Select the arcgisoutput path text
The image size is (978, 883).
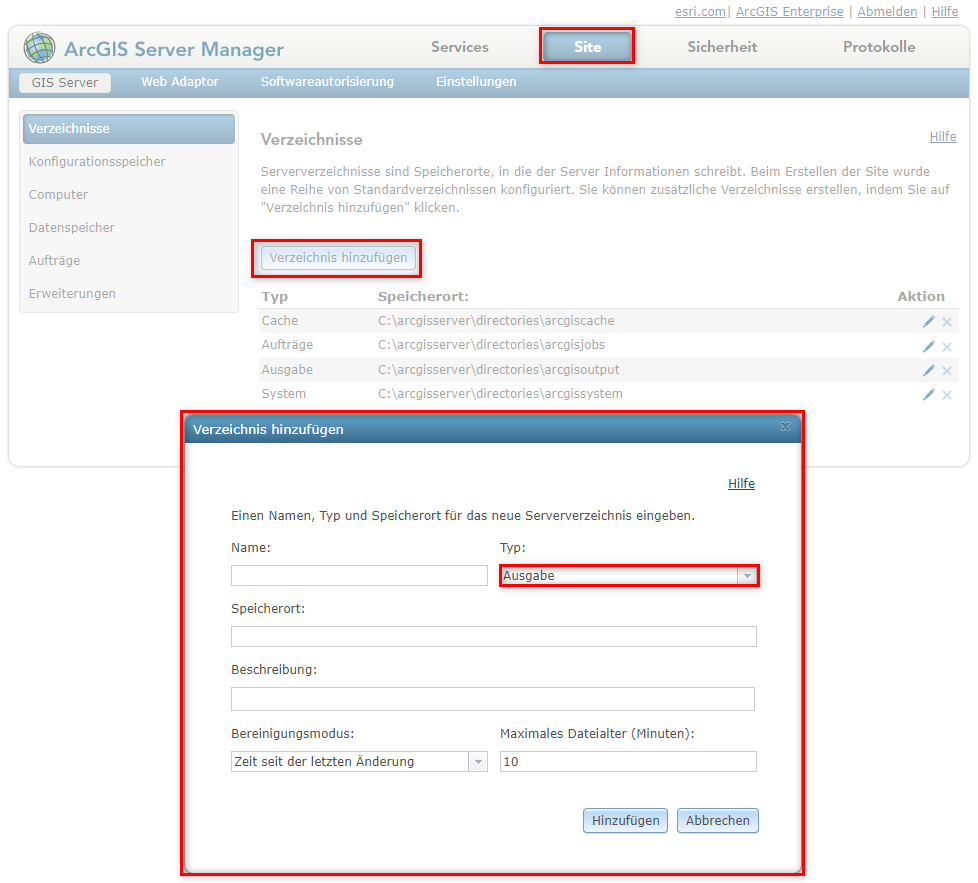point(498,369)
